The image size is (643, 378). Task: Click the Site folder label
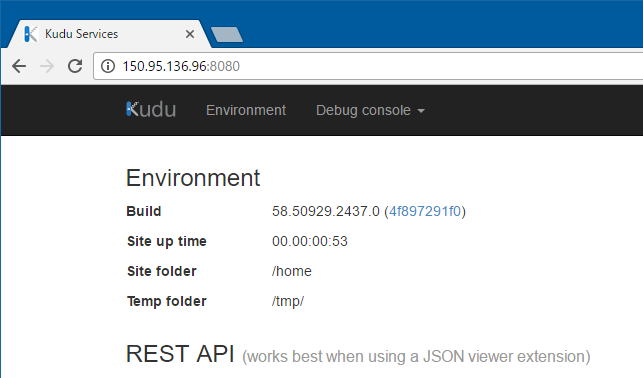point(162,271)
